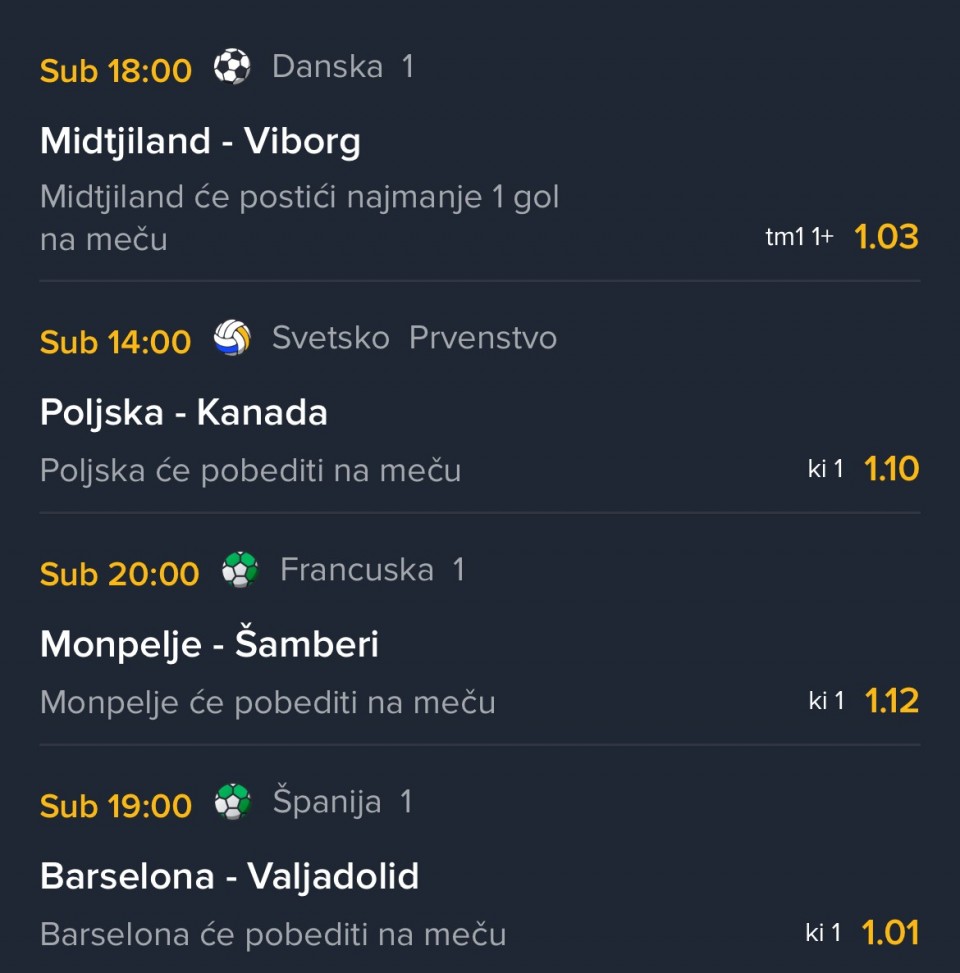Click the Španija 1 league label
Viewport: 960px width, 973px height.
[342, 802]
